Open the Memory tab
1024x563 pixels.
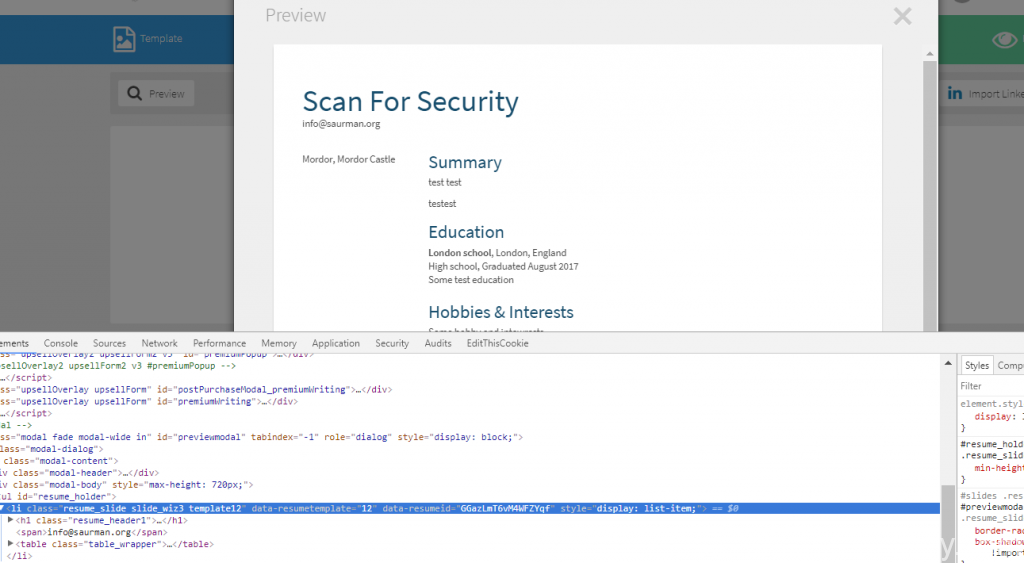point(279,343)
